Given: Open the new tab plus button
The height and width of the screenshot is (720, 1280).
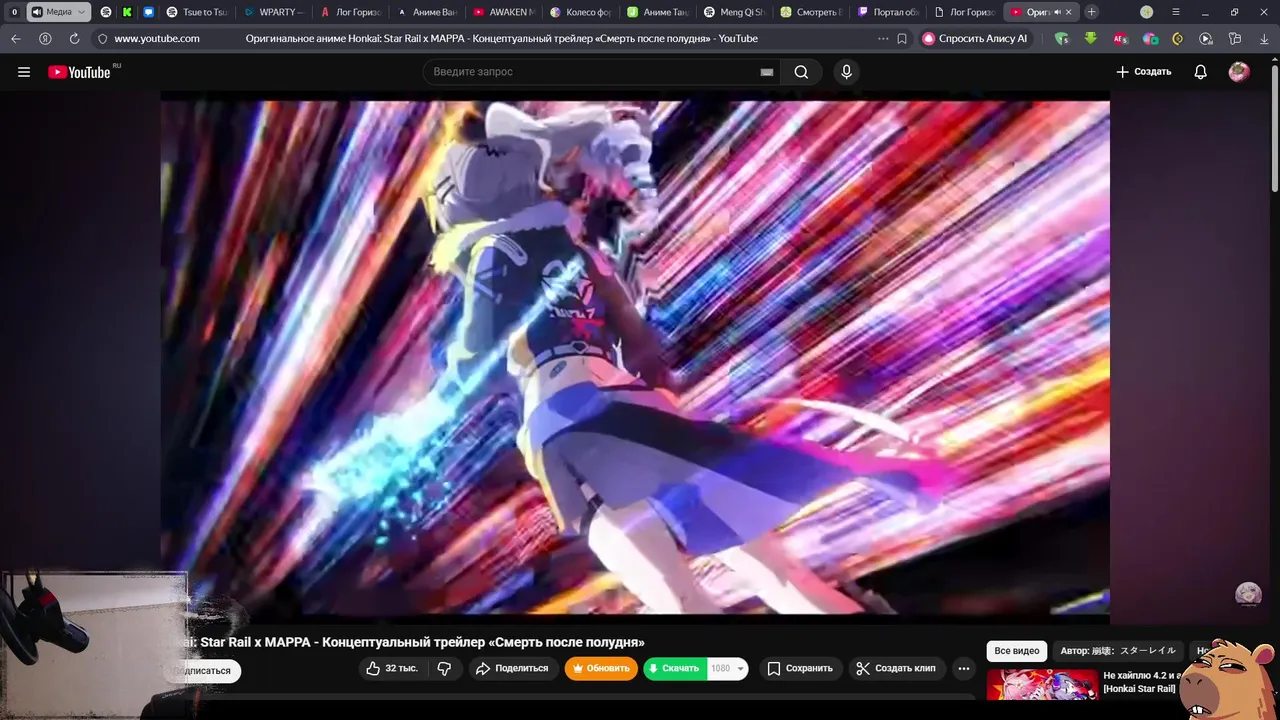Looking at the screenshot, I should click(1091, 12).
